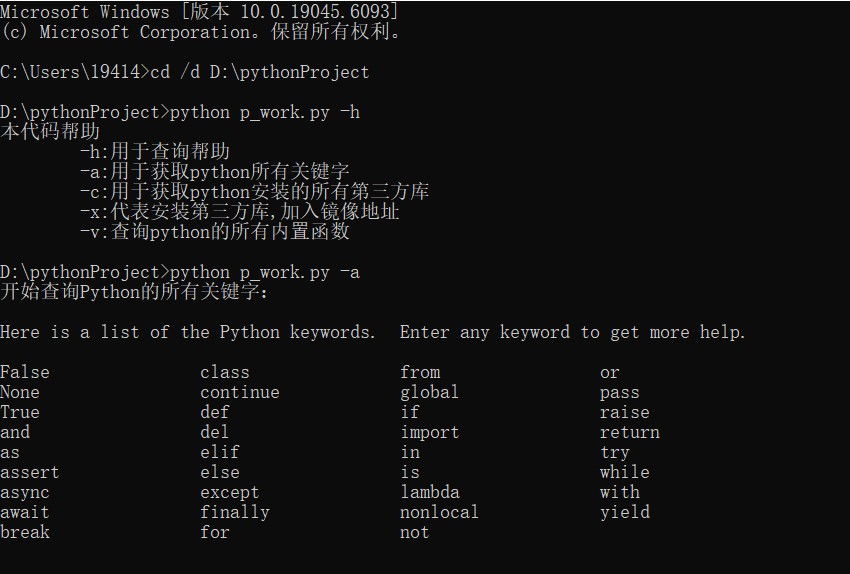Click the "python p_work.py -a" command

click(265, 272)
